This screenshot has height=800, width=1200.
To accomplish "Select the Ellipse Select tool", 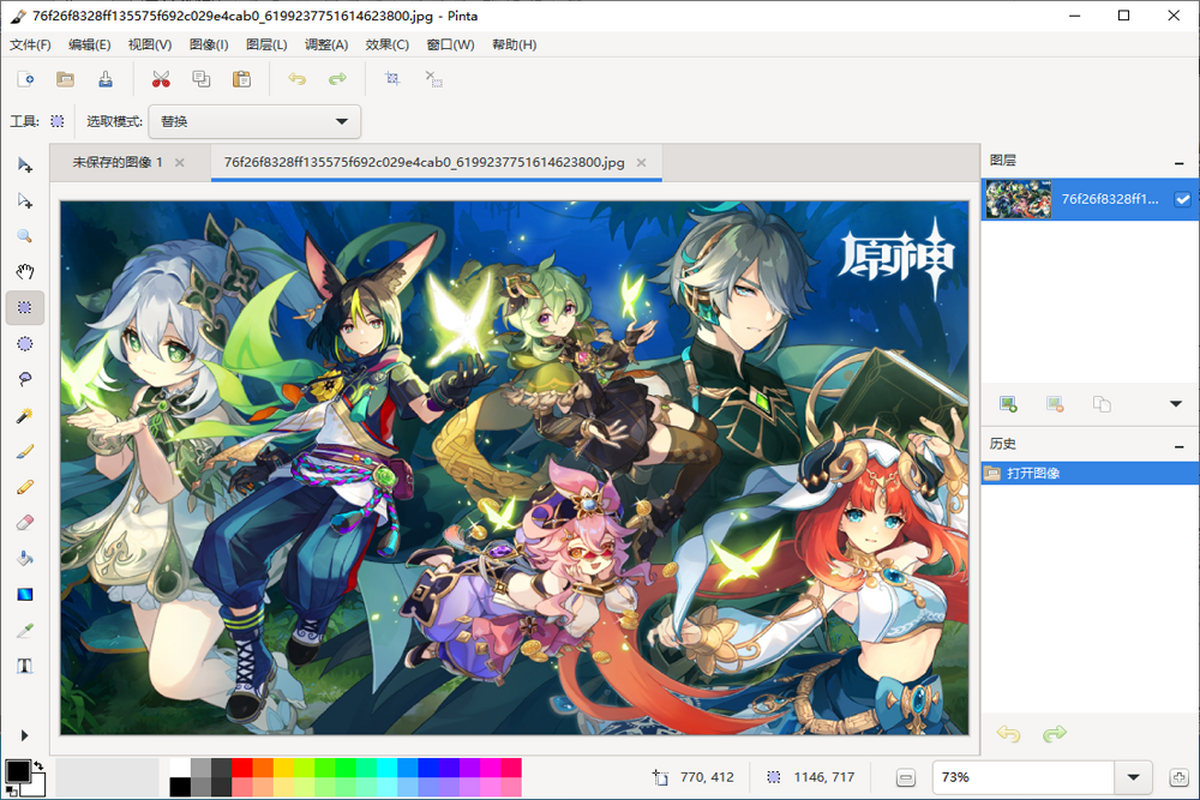I will point(25,343).
